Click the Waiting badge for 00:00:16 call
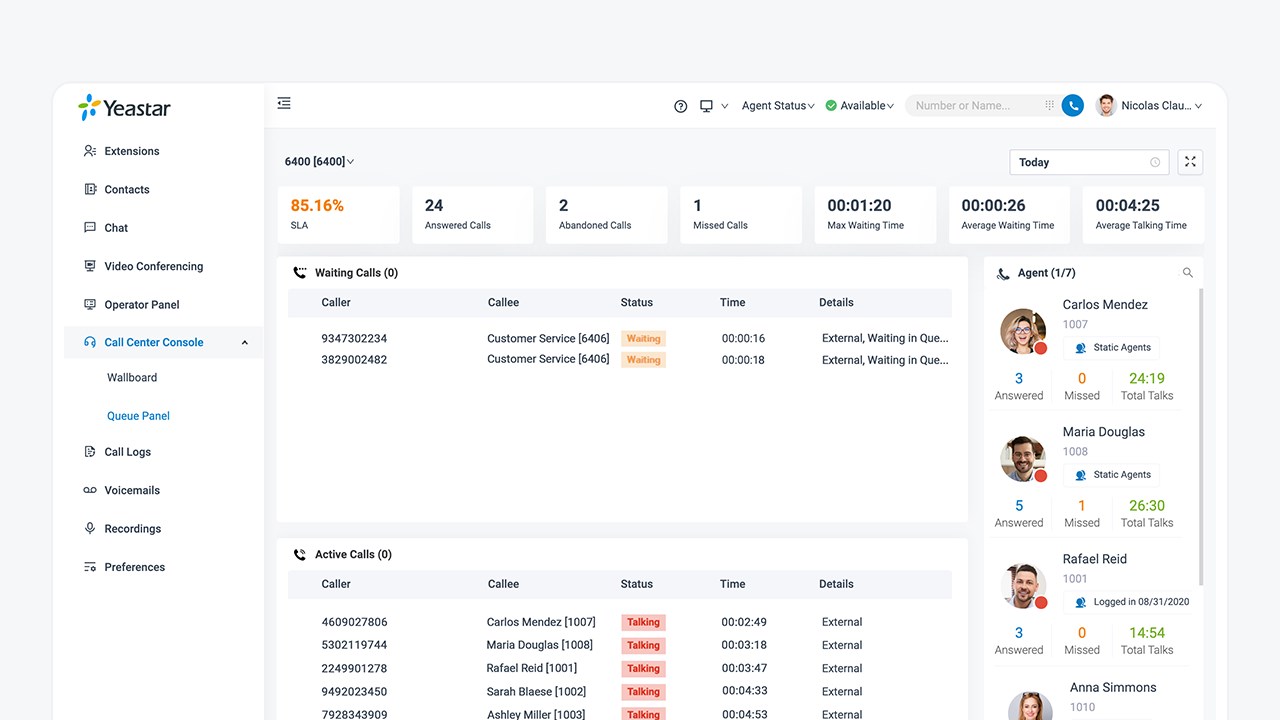 click(643, 339)
